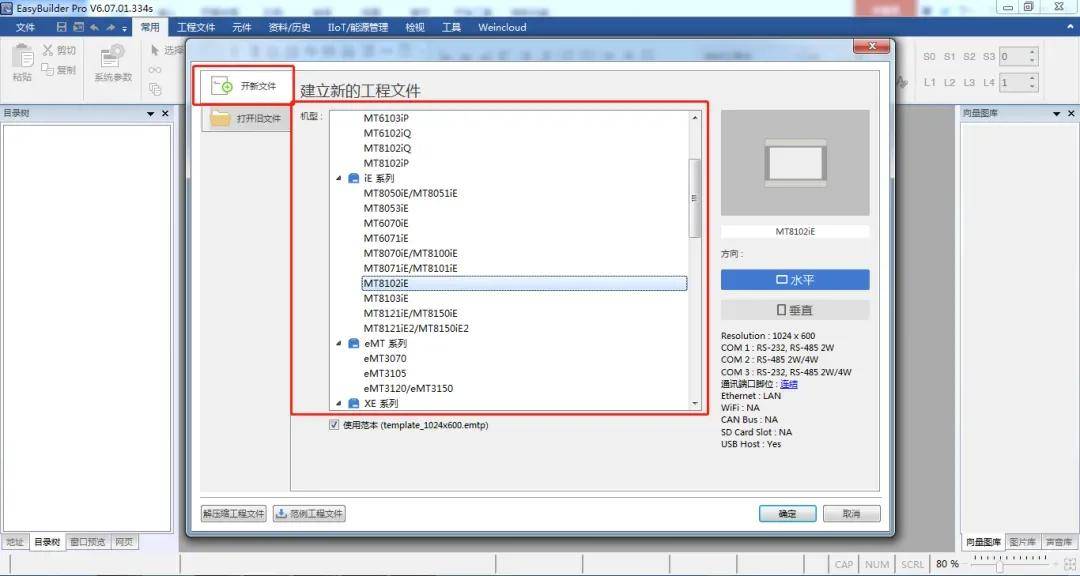
Task: Click the 复制 copy icon in ribbon
Action: (x=48, y=69)
